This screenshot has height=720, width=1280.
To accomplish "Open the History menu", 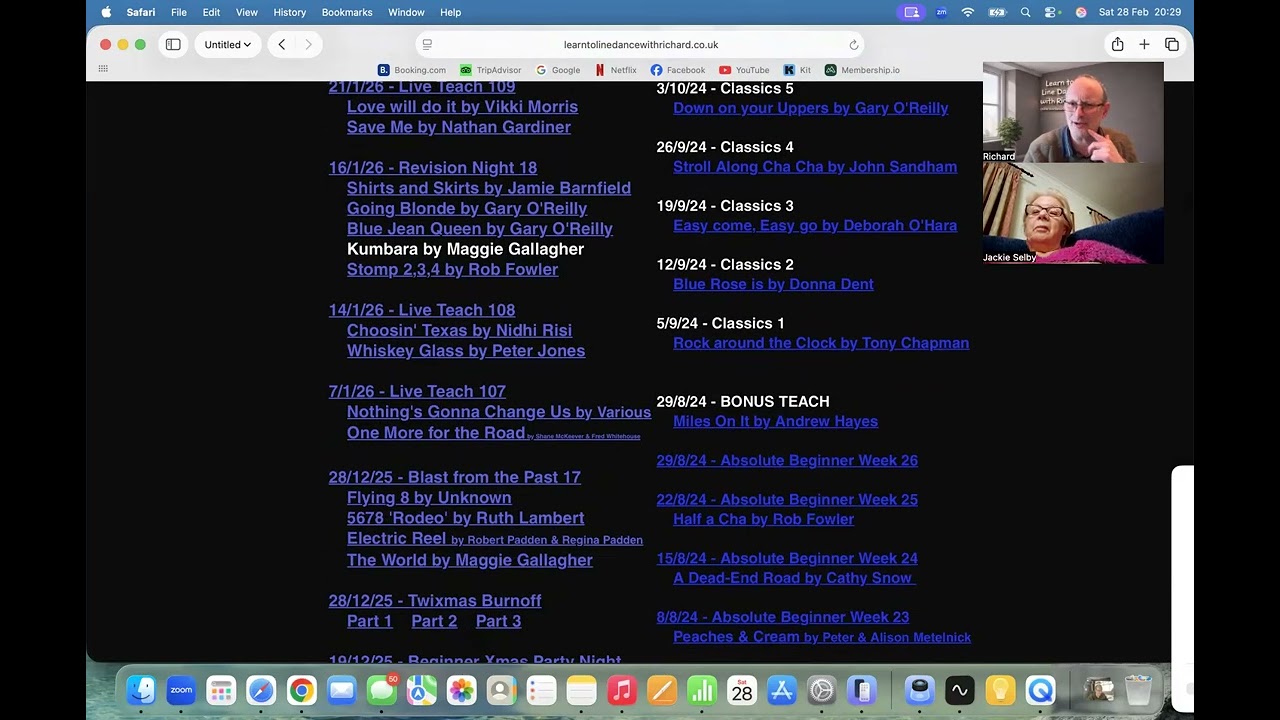I will point(290,12).
